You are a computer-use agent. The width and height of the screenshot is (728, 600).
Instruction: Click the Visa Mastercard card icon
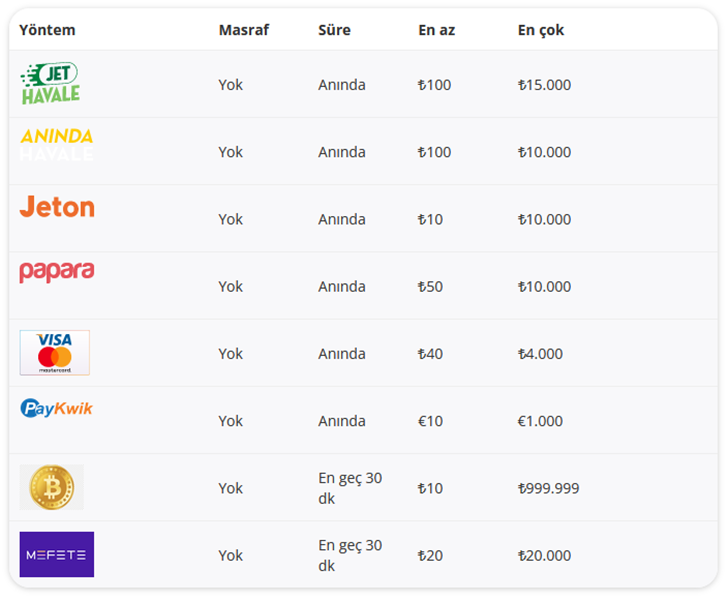(x=55, y=353)
